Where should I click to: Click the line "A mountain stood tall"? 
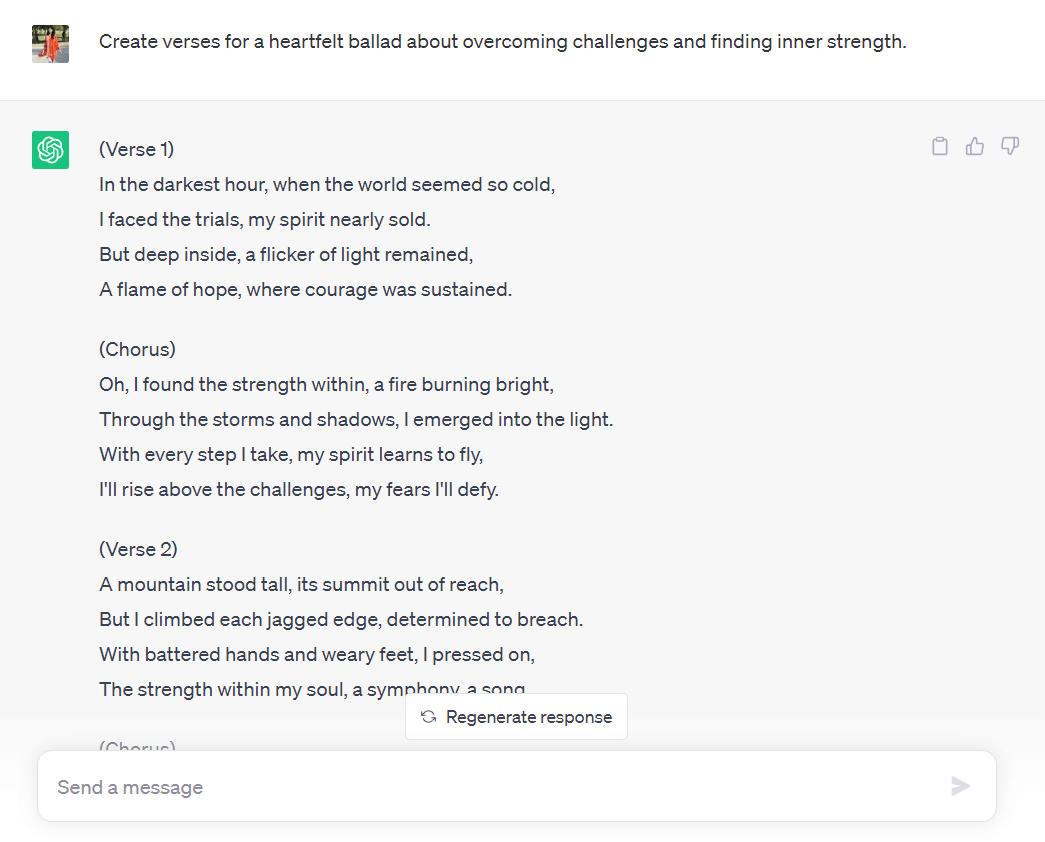301,585
